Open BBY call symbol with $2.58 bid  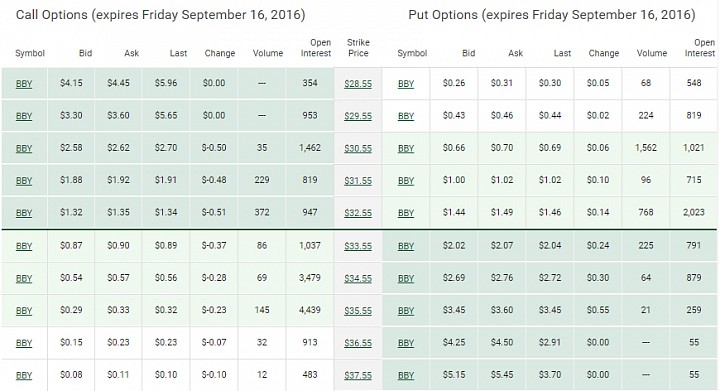pyautogui.click(x=24, y=149)
